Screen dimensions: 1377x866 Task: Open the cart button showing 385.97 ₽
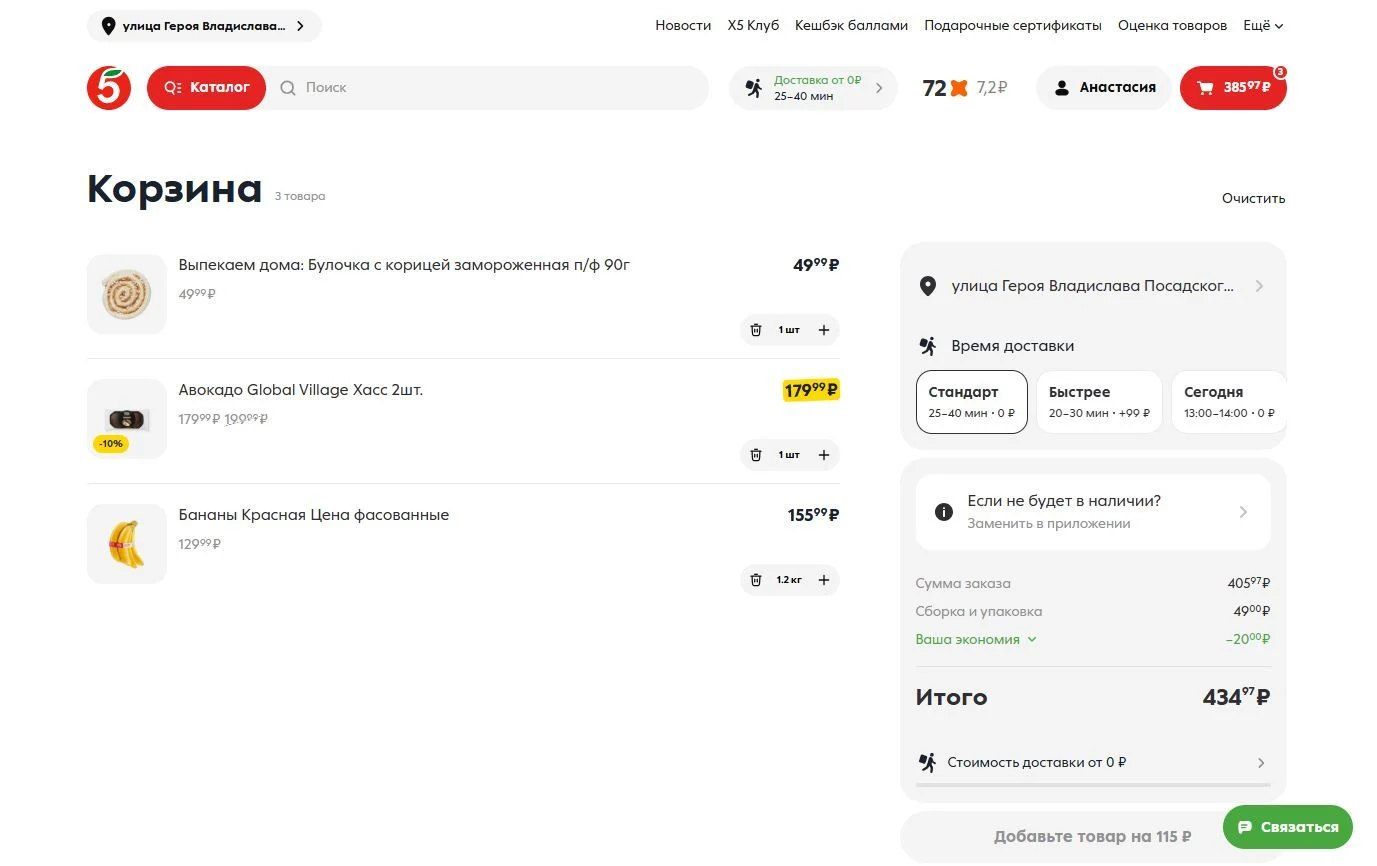(1233, 88)
